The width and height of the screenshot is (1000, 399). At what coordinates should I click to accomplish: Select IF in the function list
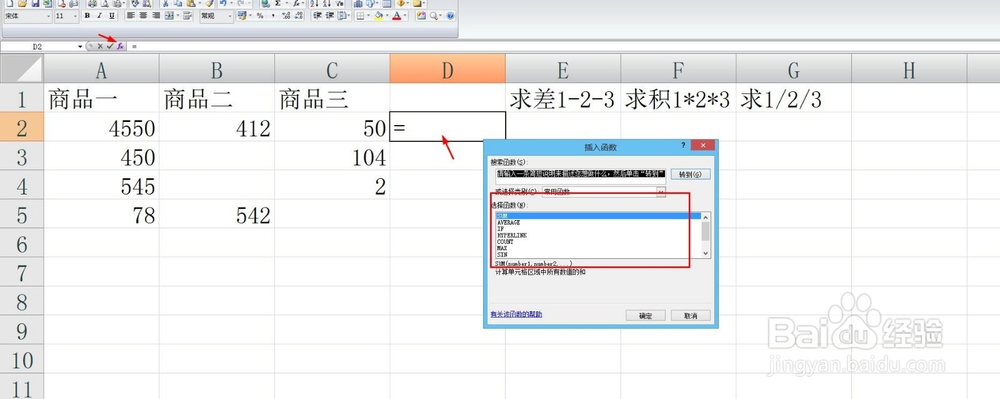(x=598, y=229)
